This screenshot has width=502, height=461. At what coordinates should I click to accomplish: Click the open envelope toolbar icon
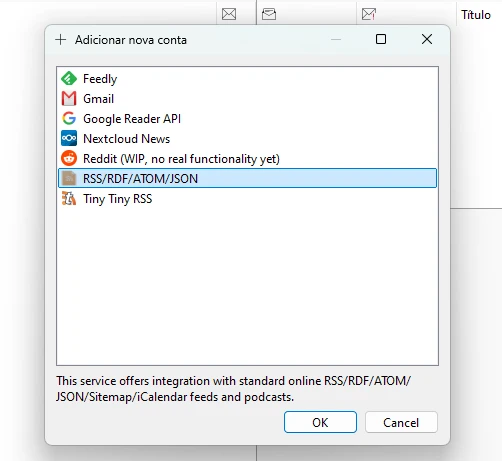tap(269, 14)
